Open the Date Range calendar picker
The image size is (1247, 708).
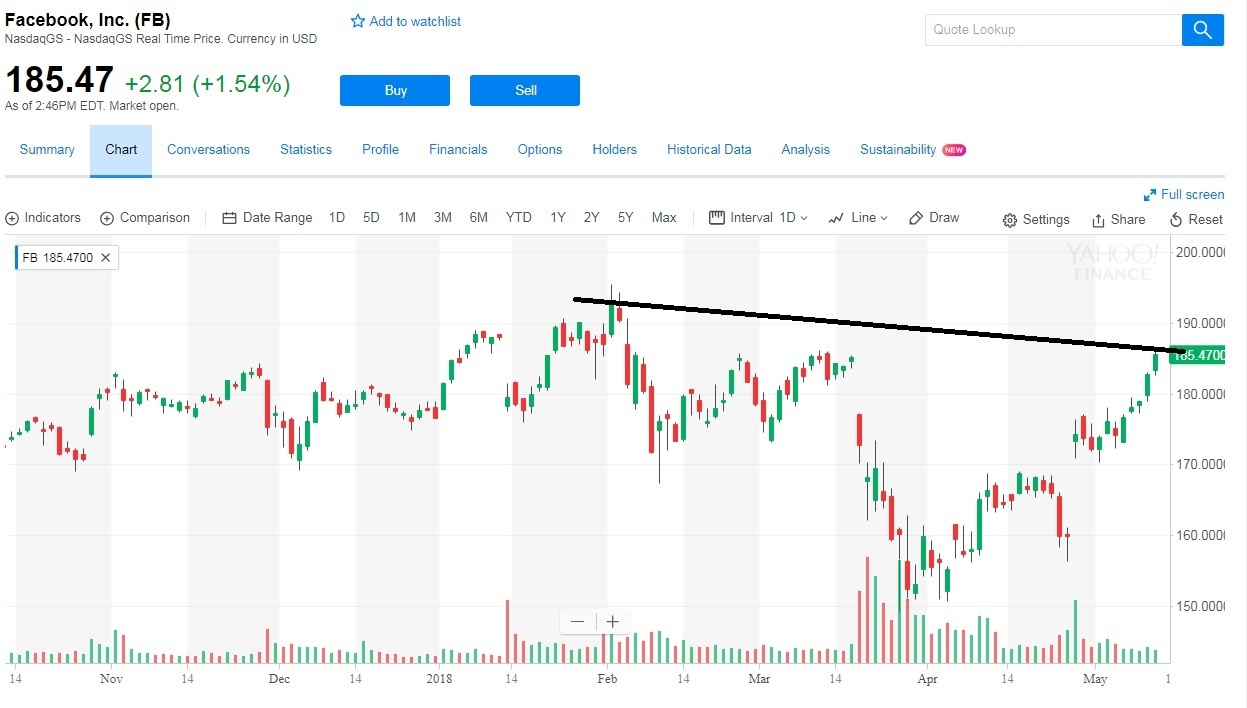[267, 217]
